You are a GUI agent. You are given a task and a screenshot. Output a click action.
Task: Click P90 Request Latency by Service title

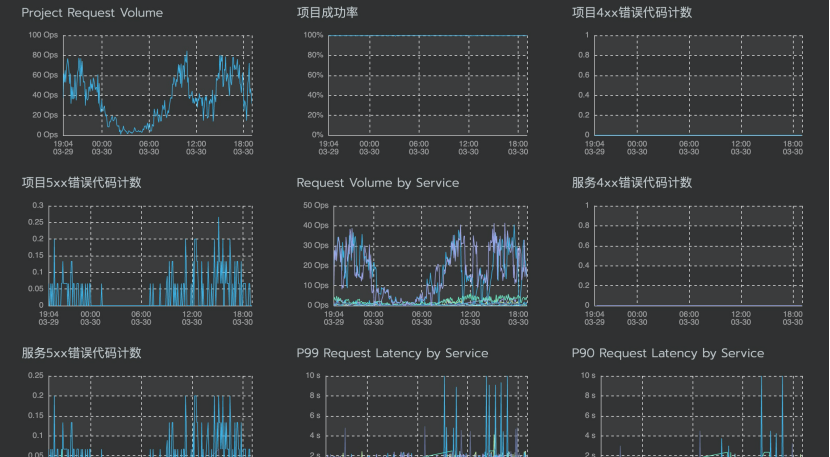click(x=667, y=353)
